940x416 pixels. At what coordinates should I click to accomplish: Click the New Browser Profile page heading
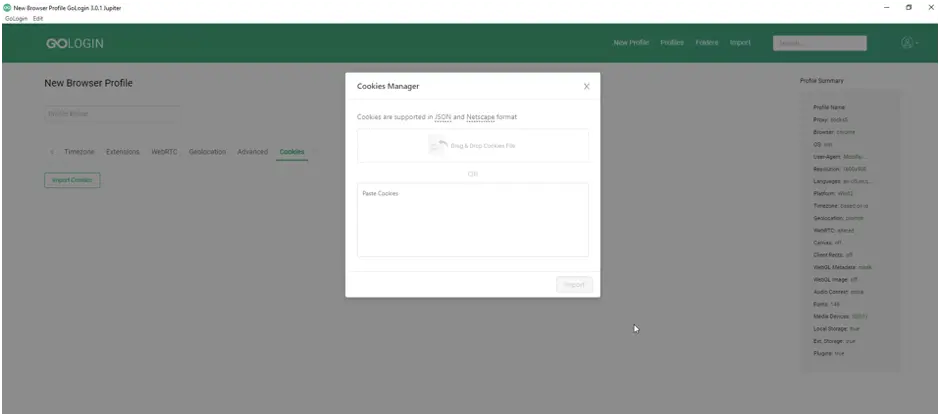[88, 83]
